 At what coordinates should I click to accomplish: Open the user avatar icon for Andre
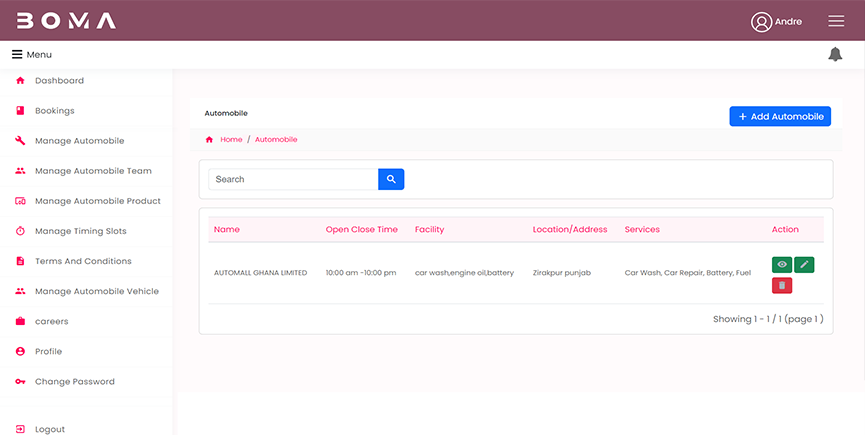point(762,22)
